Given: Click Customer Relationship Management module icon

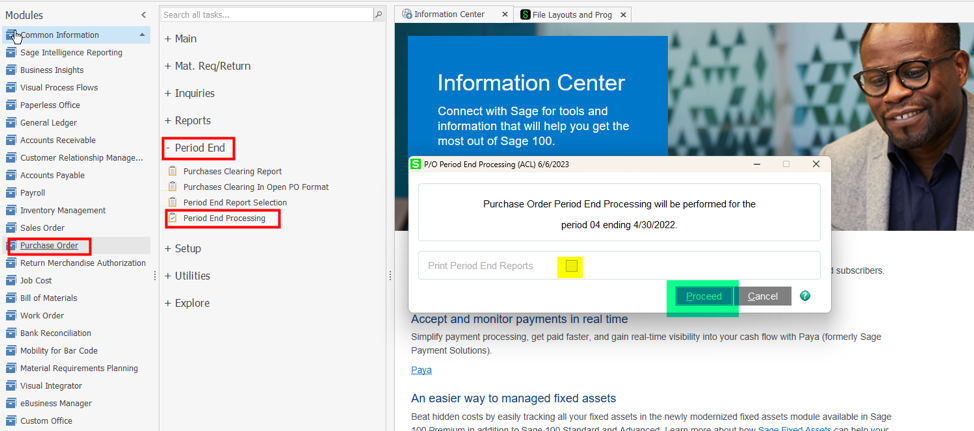Looking at the screenshot, I should click(11, 158).
